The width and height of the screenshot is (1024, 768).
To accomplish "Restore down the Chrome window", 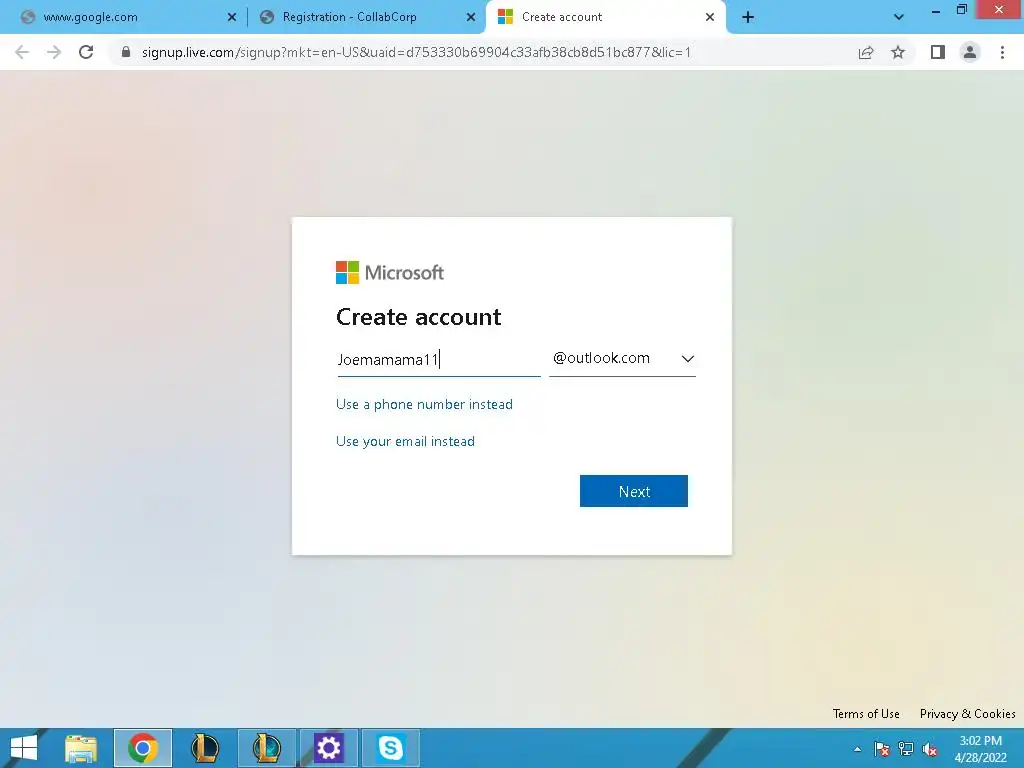I will pos(962,10).
